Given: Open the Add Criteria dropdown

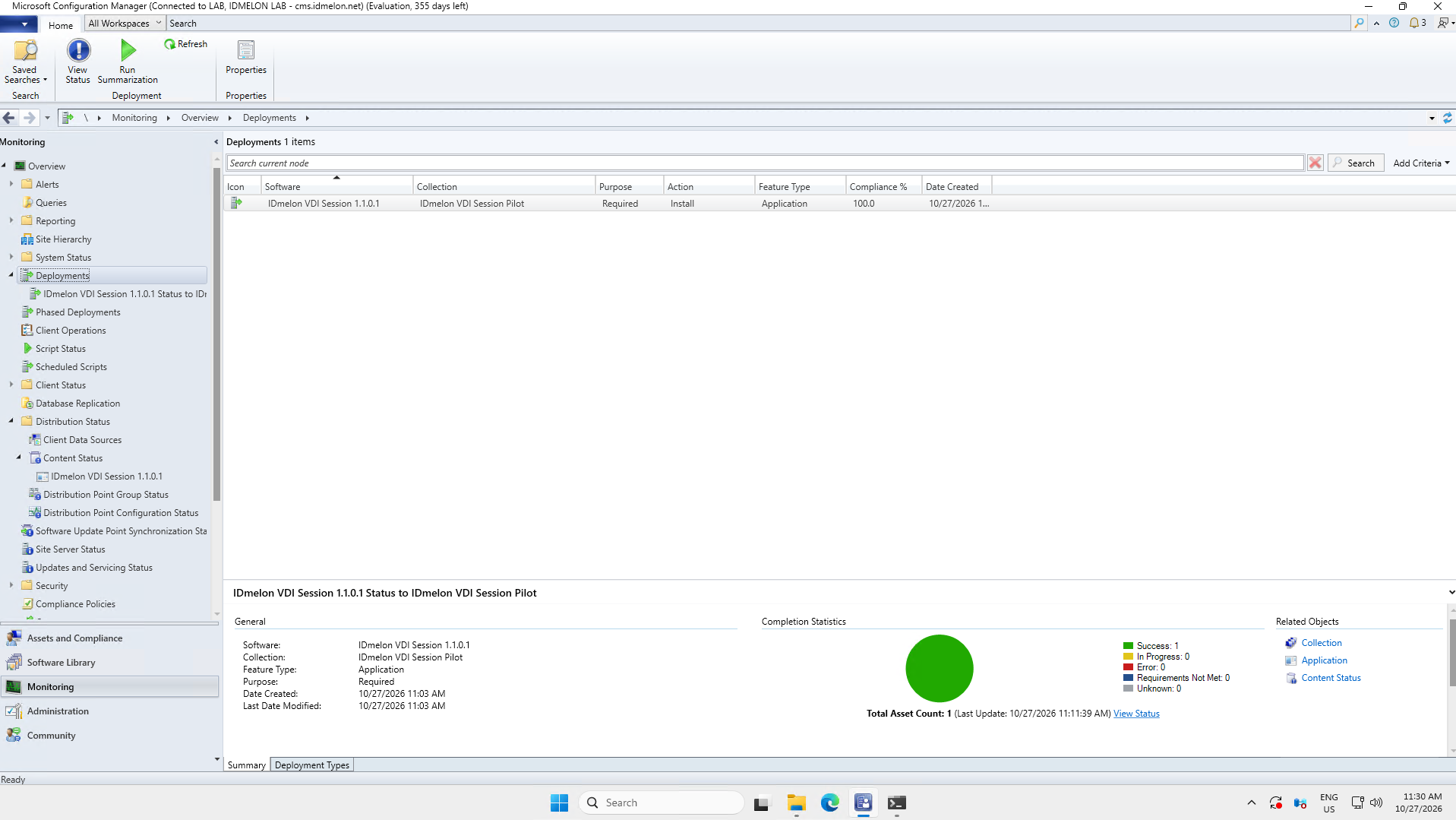Looking at the screenshot, I should [x=1421, y=163].
